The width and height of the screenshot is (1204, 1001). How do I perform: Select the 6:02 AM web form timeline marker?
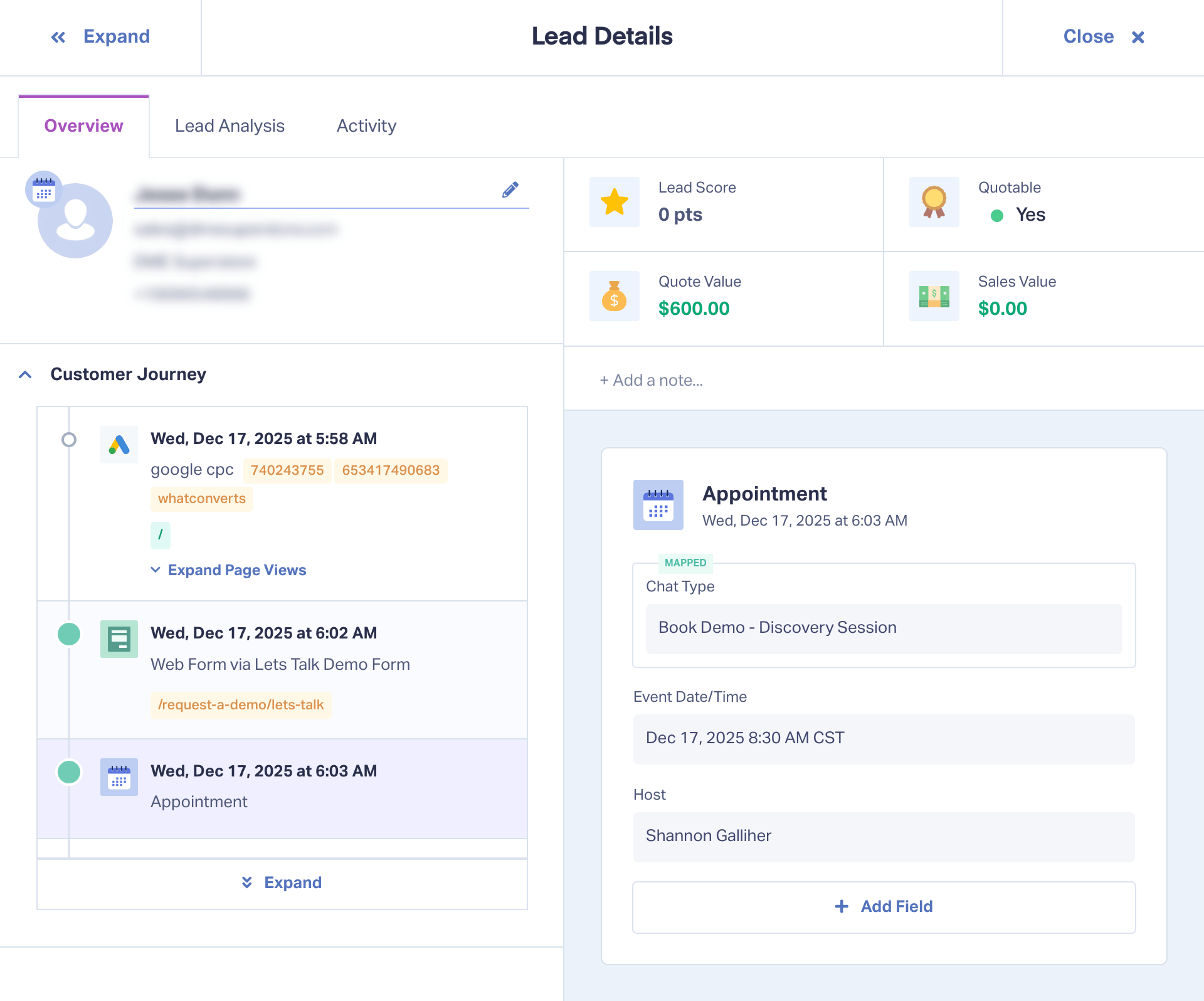(x=69, y=634)
